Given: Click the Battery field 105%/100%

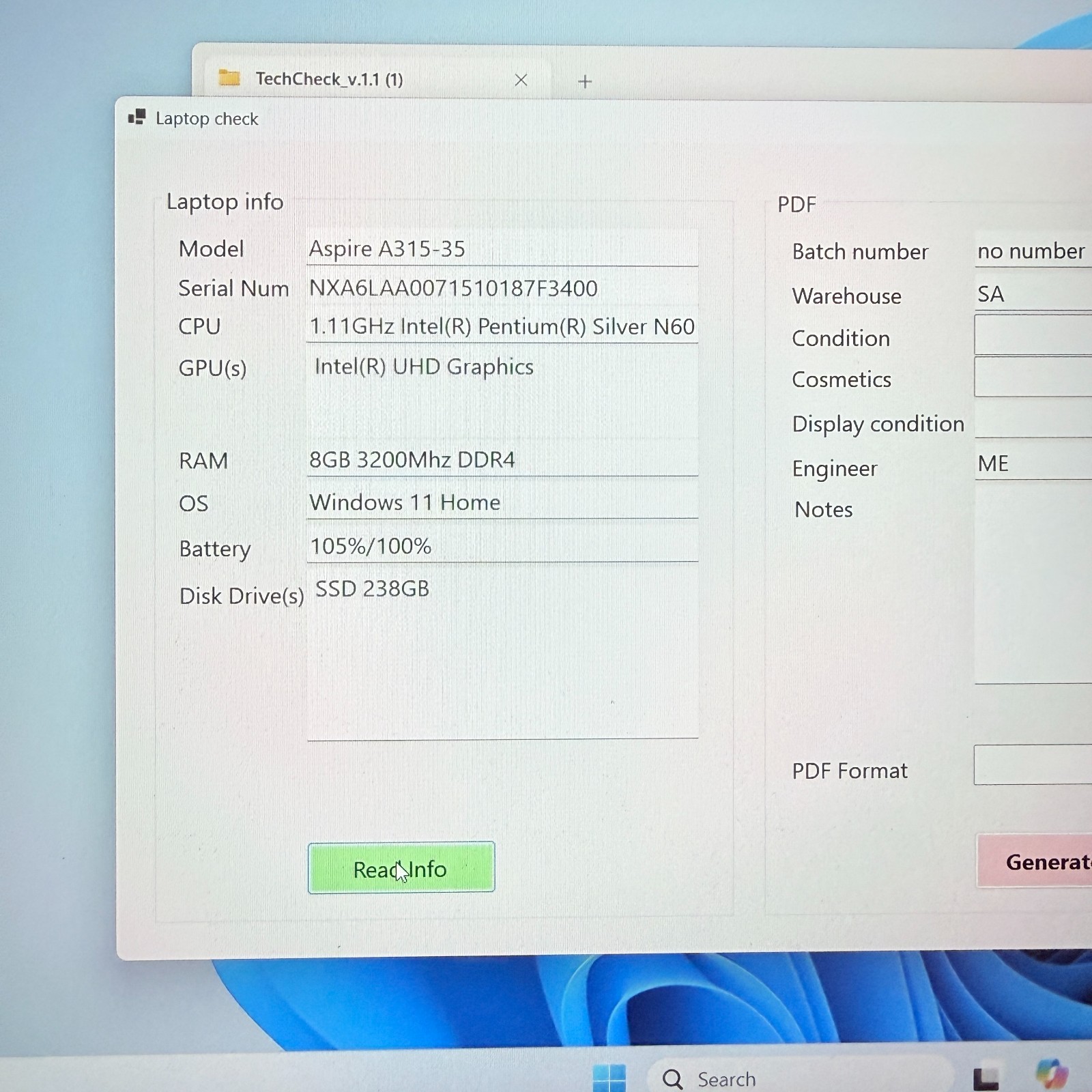Looking at the screenshot, I should [x=502, y=546].
